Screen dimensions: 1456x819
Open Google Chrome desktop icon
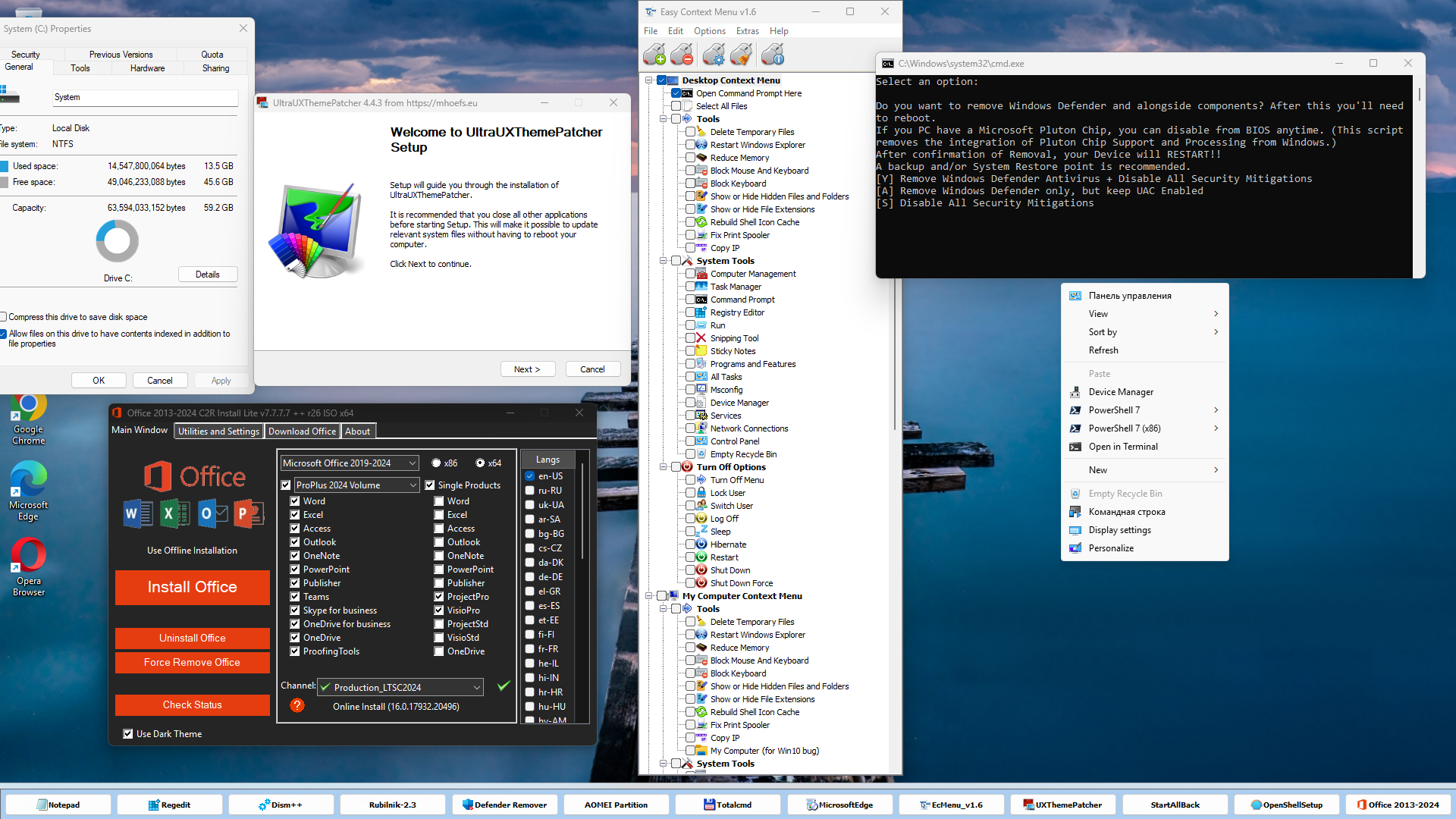point(28,419)
